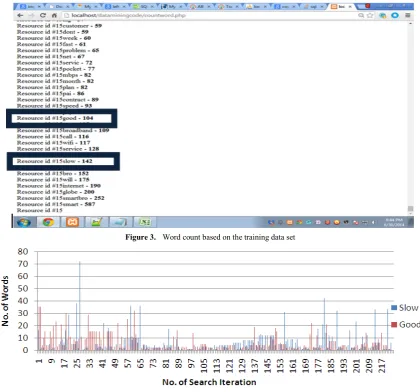This screenshot has width=420, height=392.
Task: Select the row 'internet - 190'
Action: 59,186
